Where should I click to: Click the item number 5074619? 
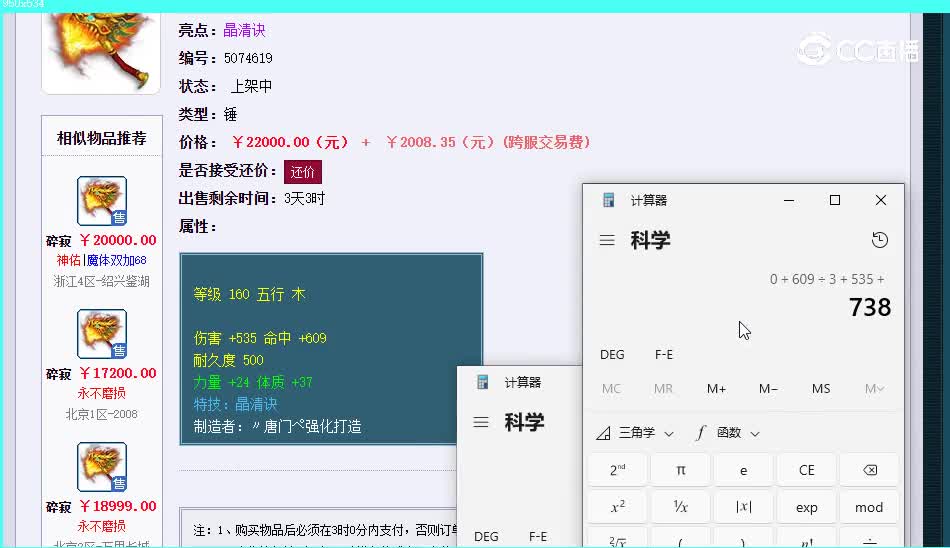click(x=248, y=58)
